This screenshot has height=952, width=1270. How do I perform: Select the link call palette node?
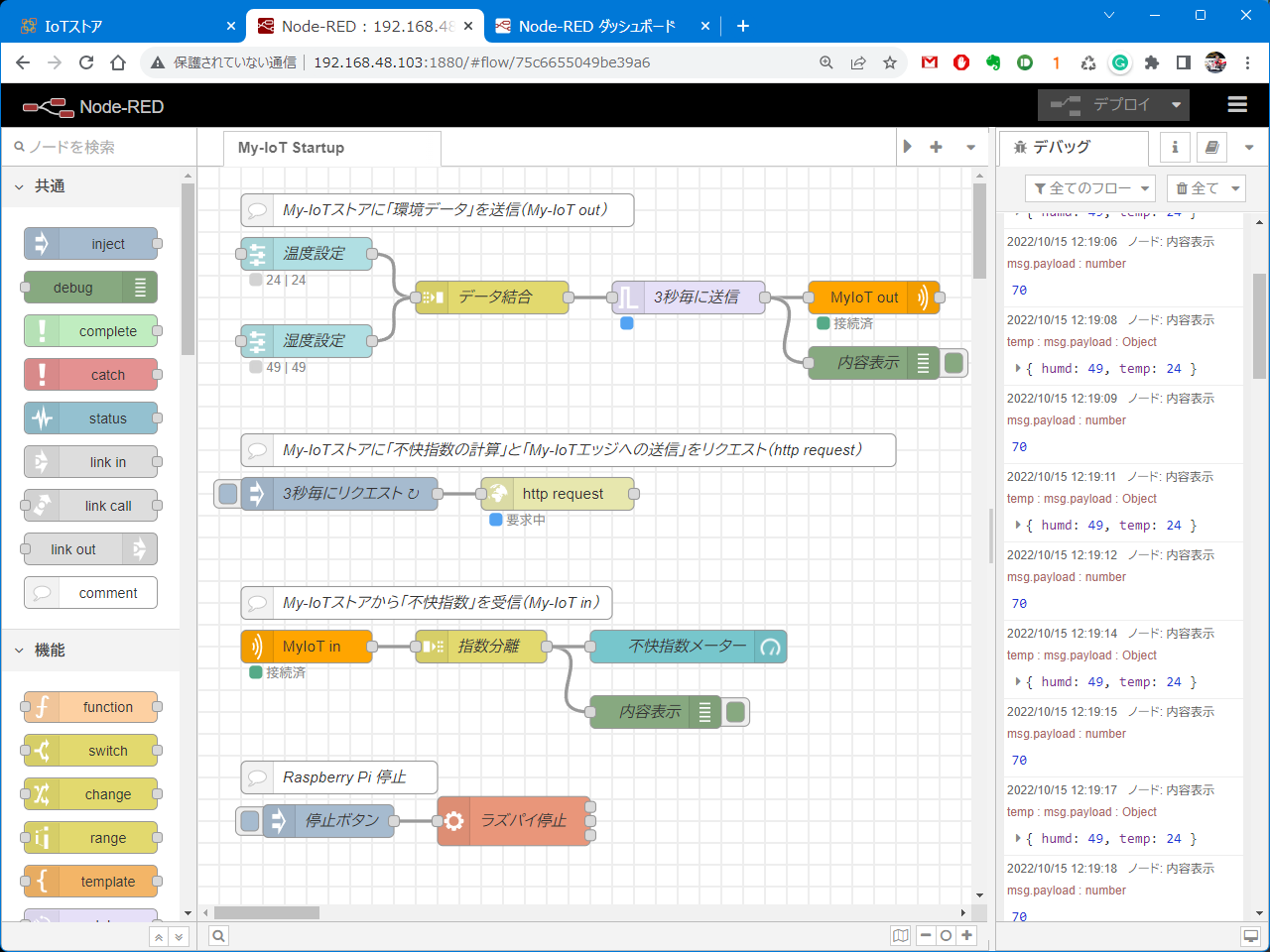[90, 506]
